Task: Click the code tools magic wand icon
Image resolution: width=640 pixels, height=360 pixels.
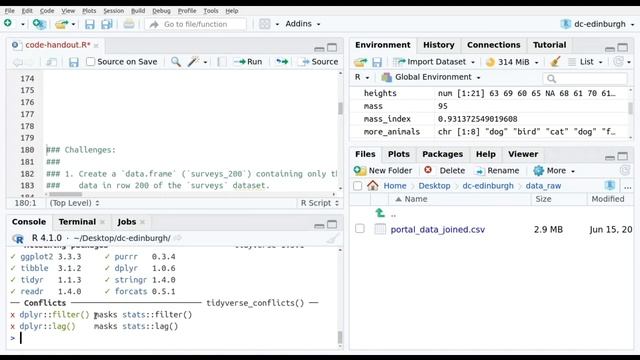Action: (193, 62)
